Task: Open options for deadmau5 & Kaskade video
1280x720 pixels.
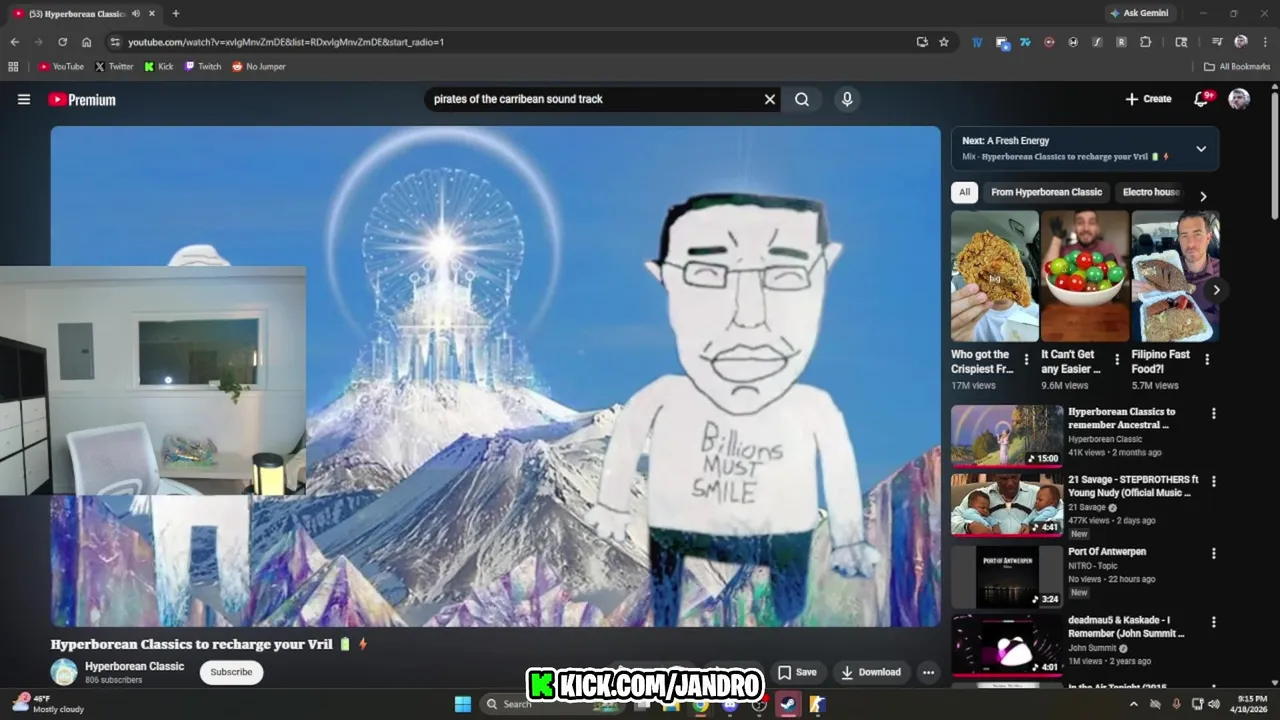Action: coord(1214,621)
